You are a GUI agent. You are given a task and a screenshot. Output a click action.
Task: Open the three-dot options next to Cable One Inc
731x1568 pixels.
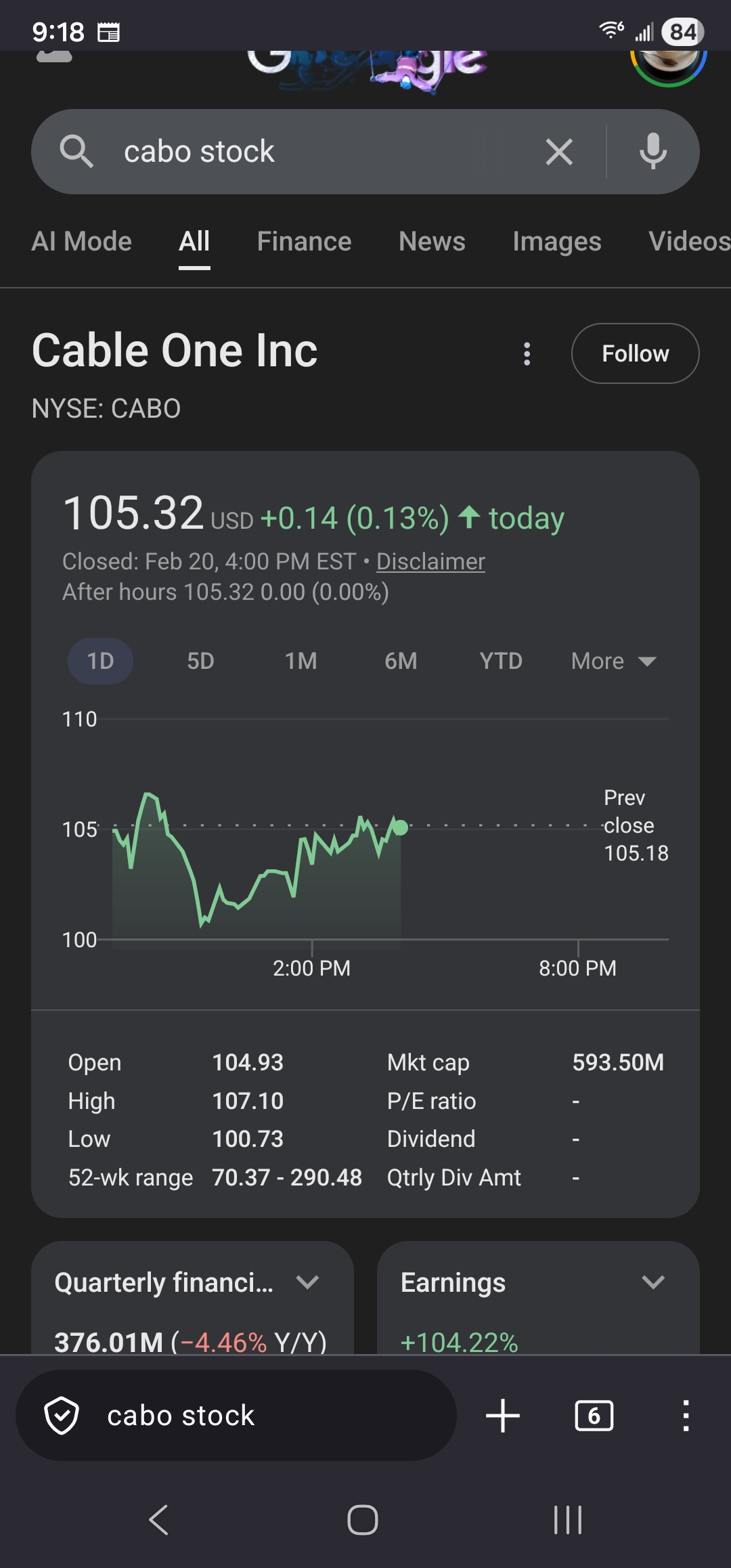point(527,353)
